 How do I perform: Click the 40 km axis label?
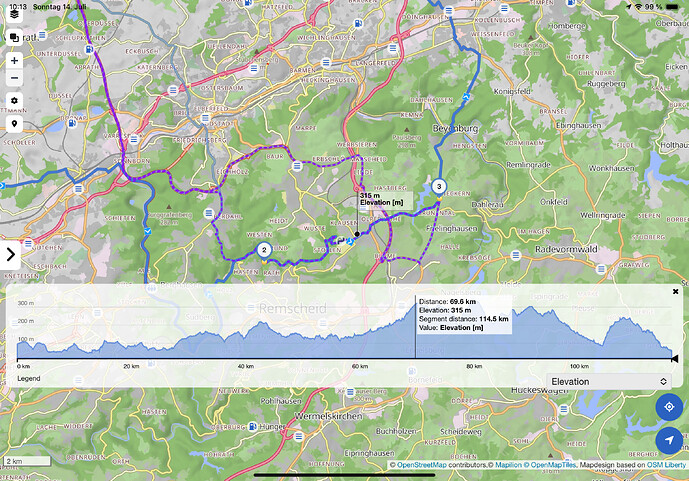click(246, 366)
